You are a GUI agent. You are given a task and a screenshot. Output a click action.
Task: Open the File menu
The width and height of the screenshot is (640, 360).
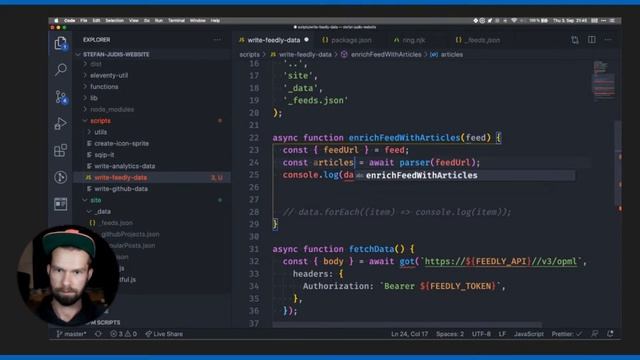(x=84, y=20)
